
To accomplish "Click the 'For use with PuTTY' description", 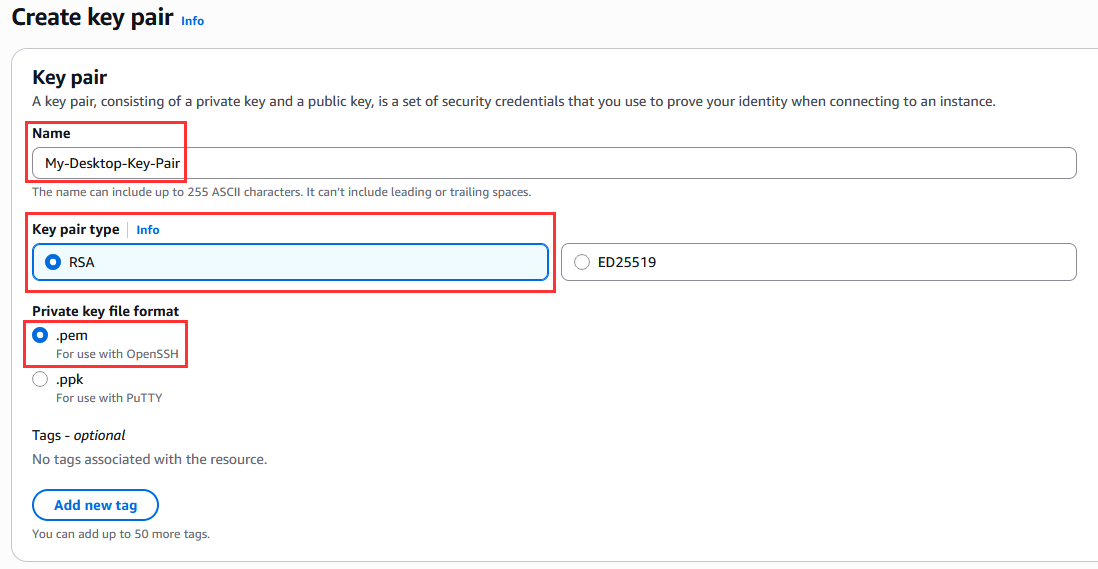I will point(108,398).
